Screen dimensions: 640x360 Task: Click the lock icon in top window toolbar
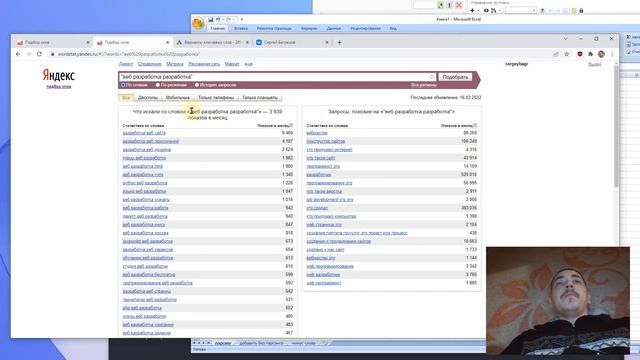581,11
